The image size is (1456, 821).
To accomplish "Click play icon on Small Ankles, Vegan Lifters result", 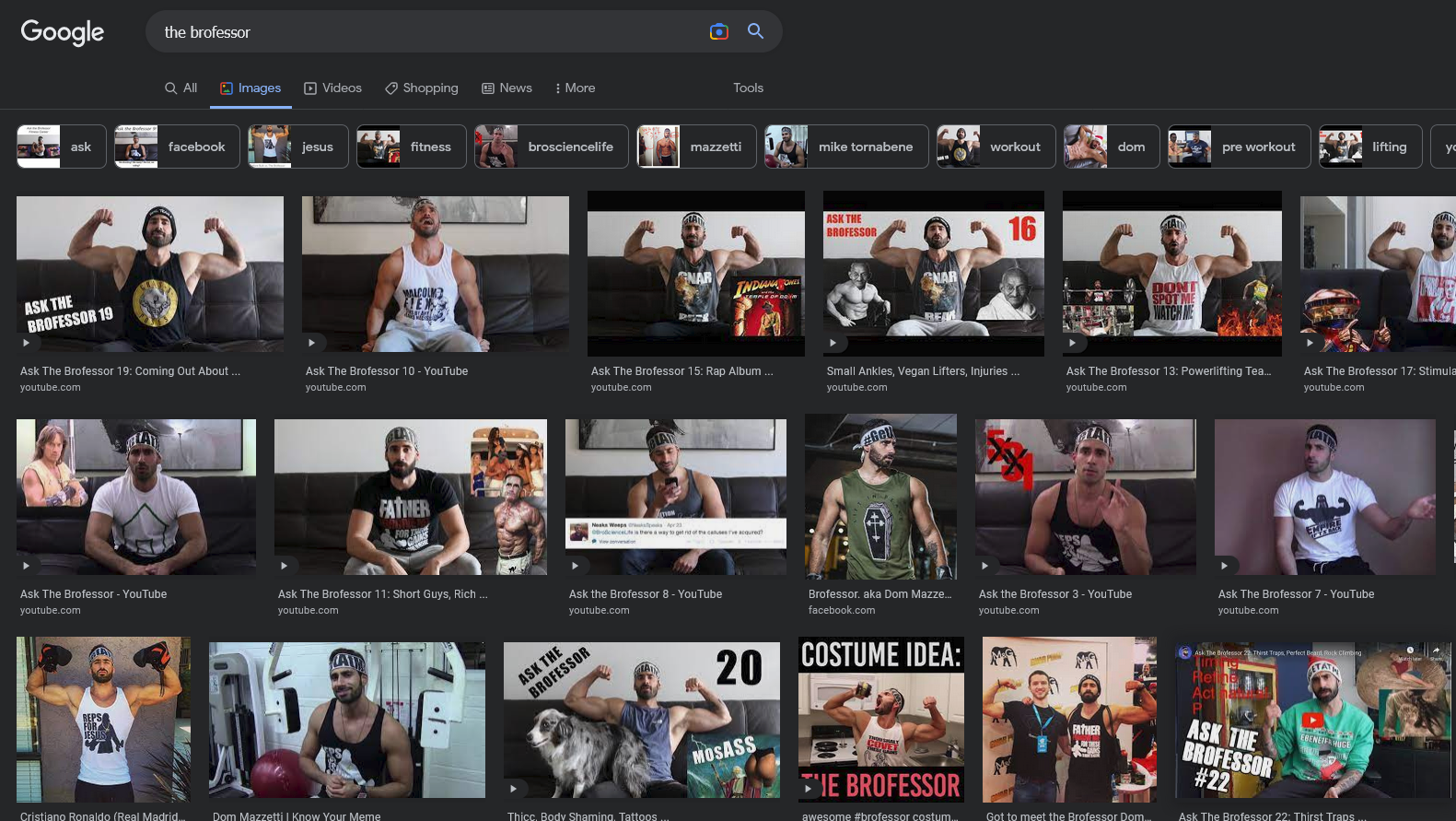I will click(833, 343).
